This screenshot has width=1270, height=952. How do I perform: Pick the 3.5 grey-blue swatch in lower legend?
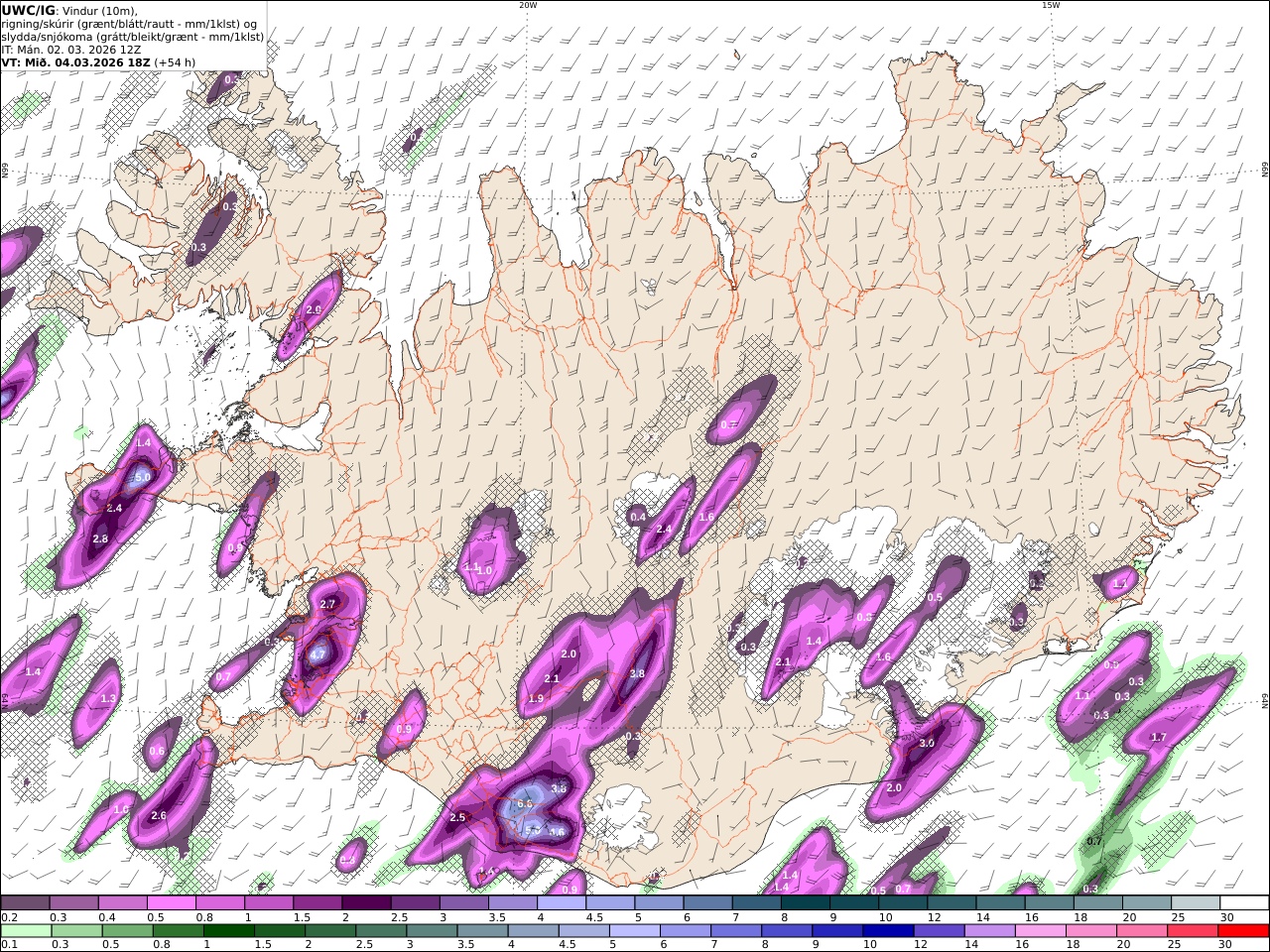pyautogui.click(x=482, y=931)
